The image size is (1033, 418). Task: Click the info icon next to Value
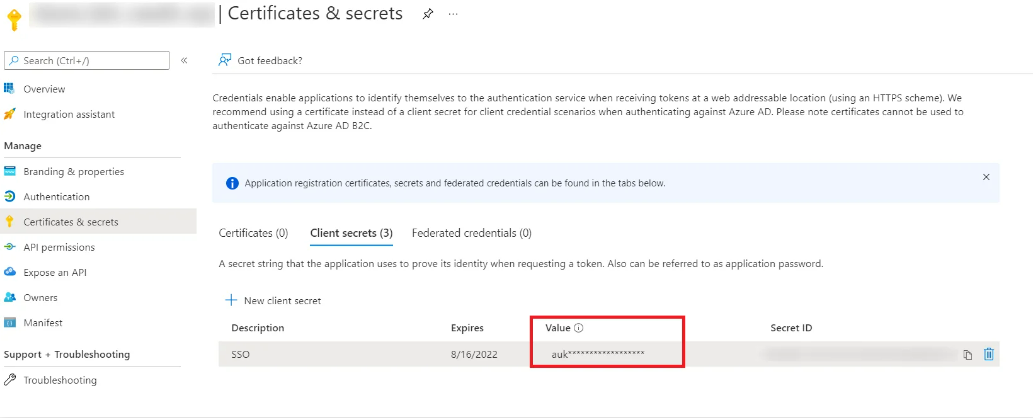(578, 328)
